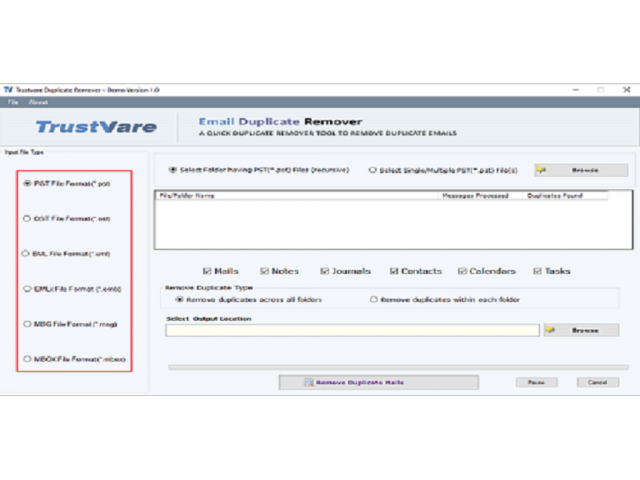Click the TrustVare logo

coord(96,127)
